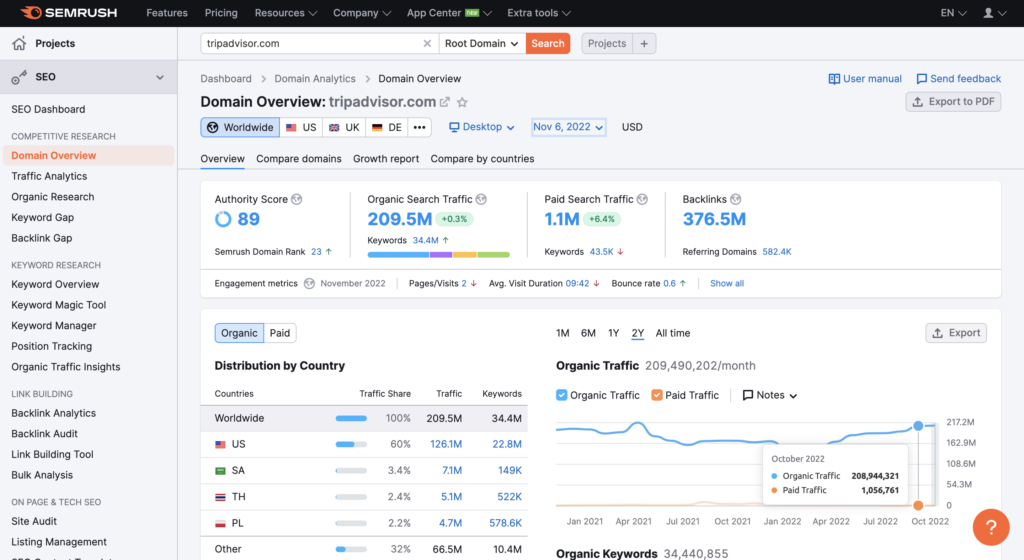Select 2Y chart range
The image size is (1024, 560).
tap(637, 333)
